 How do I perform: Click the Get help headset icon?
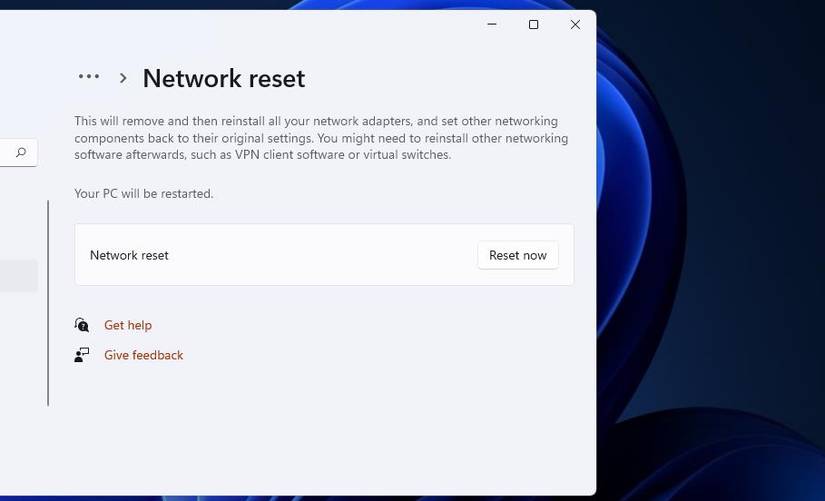click(x=82, y=325)
